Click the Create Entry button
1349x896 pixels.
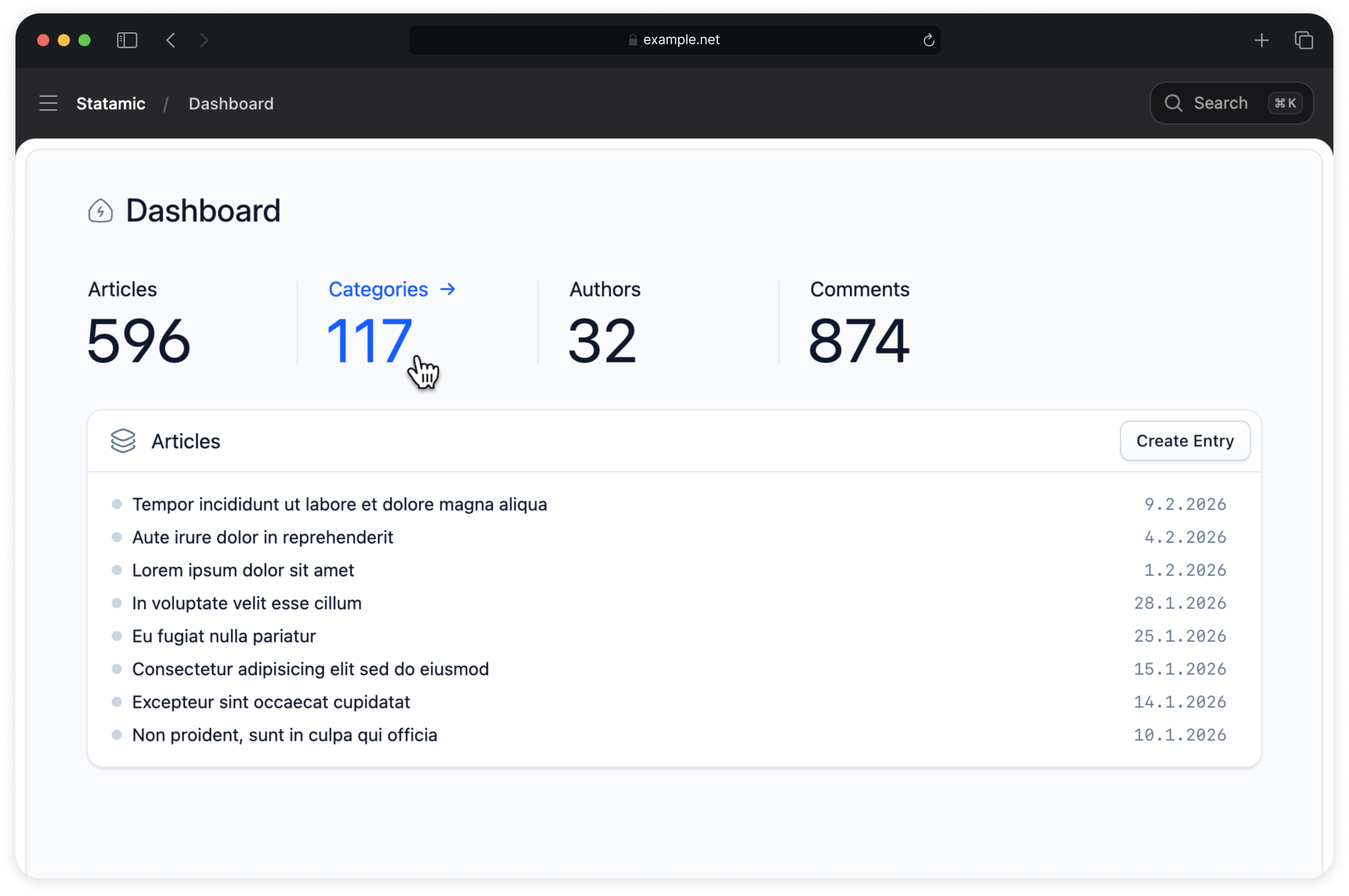pos(1185,440)
